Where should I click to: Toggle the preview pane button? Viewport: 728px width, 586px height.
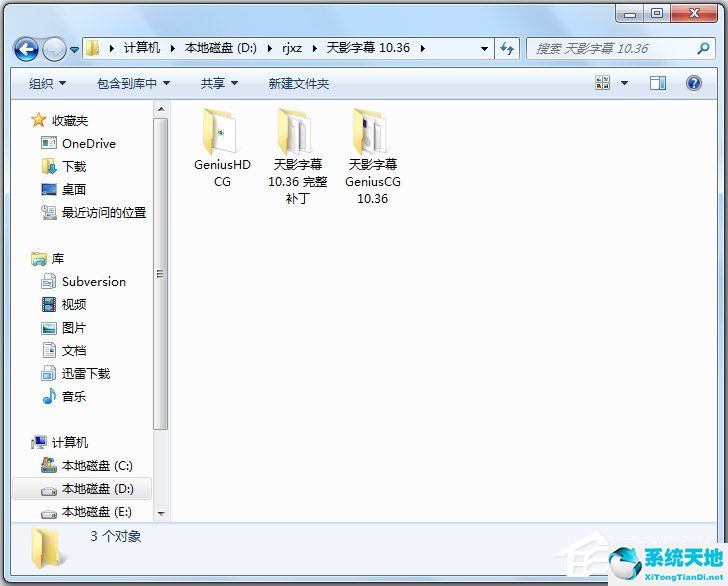(x=657, y=83)
